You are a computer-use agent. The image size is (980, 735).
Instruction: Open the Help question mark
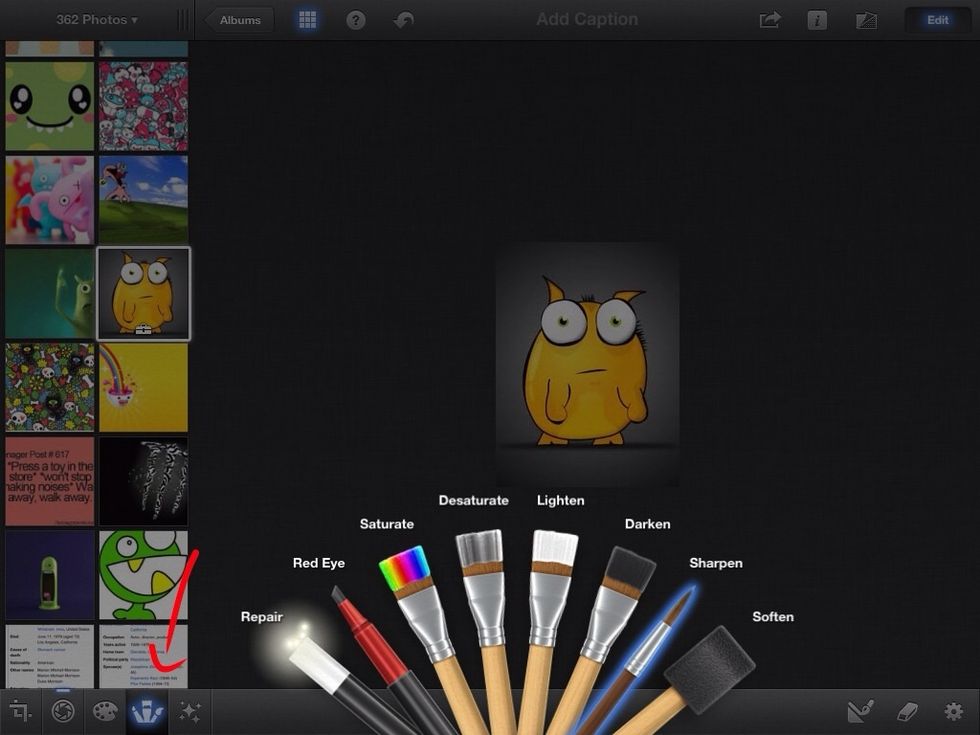point(356,20)
